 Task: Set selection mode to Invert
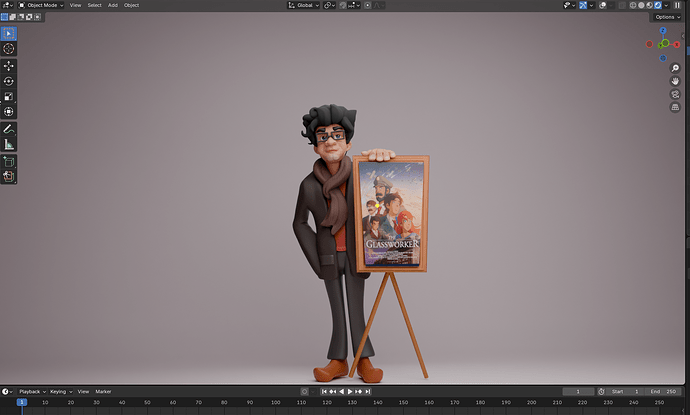(x=29, y=17)
